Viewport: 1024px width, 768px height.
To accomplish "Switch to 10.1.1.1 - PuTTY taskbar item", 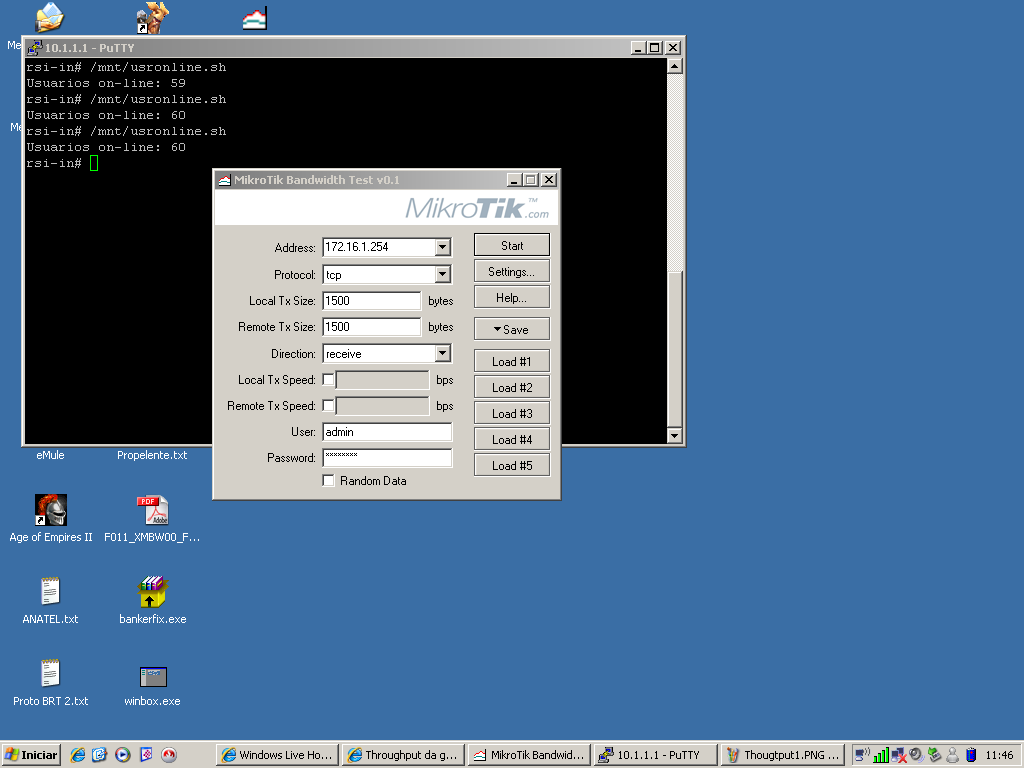I will (655, 755).
